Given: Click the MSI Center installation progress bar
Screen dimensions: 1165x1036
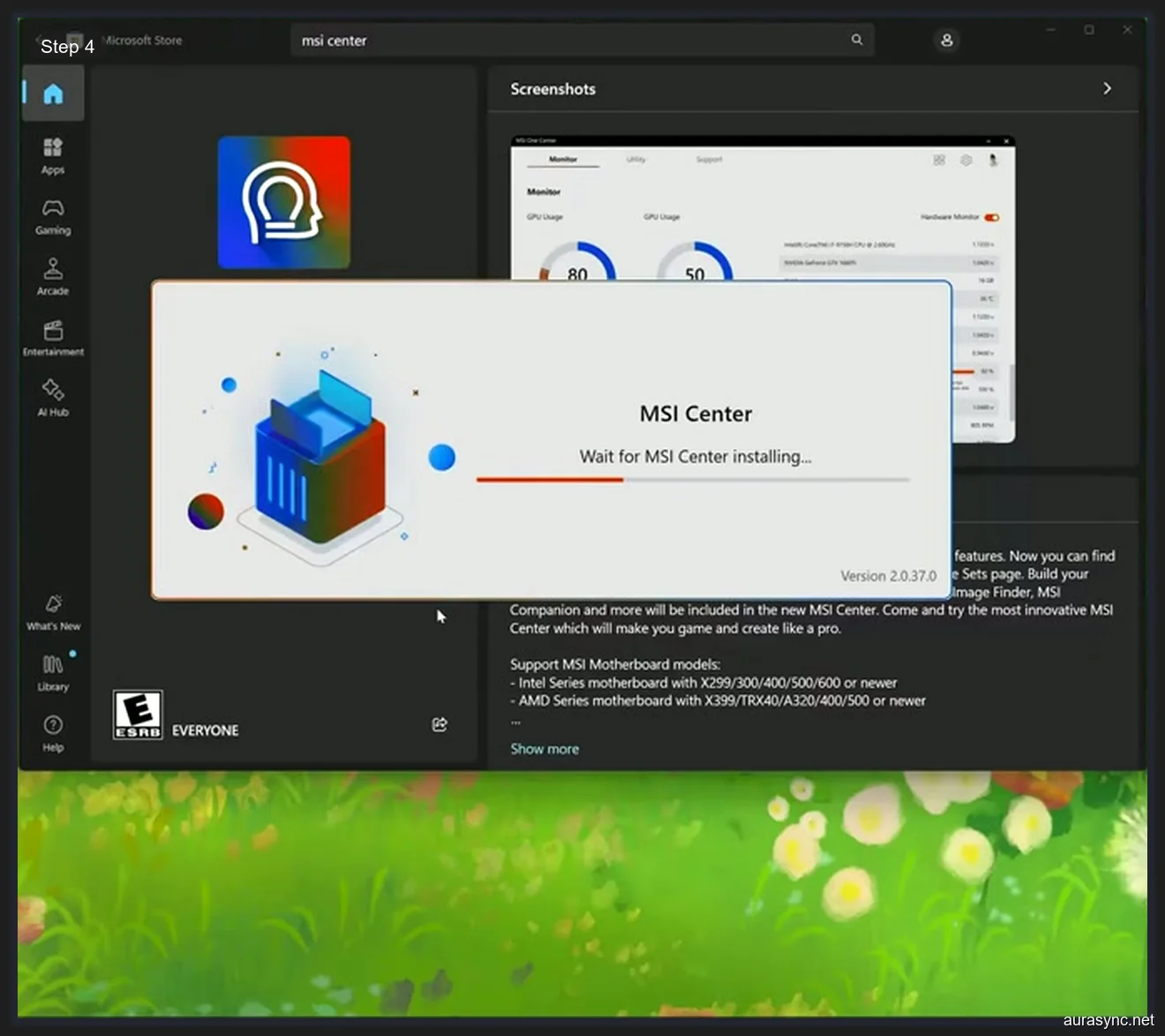Looking at the screenshot, I should pos(692,479).
